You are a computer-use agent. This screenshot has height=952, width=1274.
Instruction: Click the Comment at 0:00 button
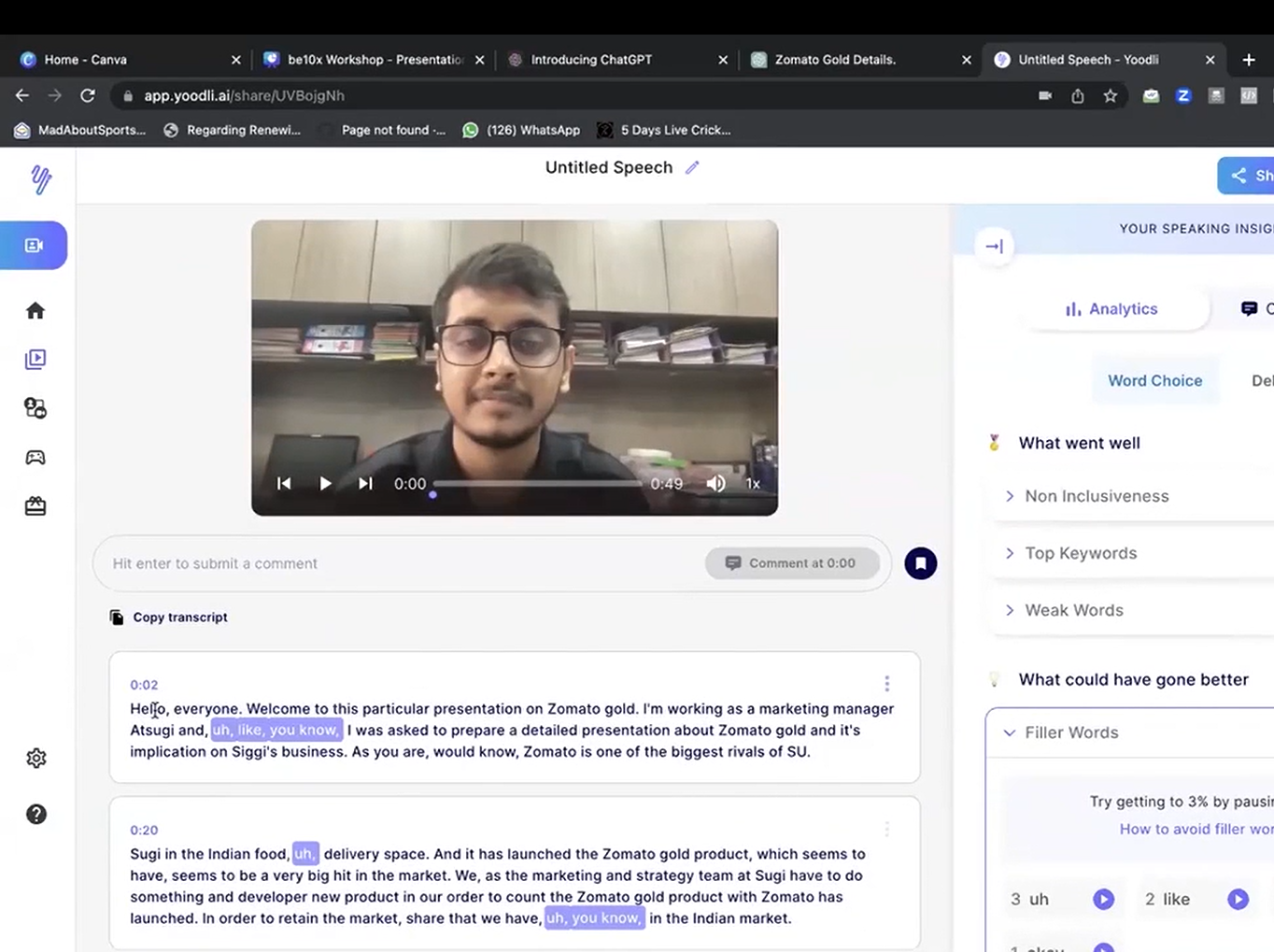(792, 563)
